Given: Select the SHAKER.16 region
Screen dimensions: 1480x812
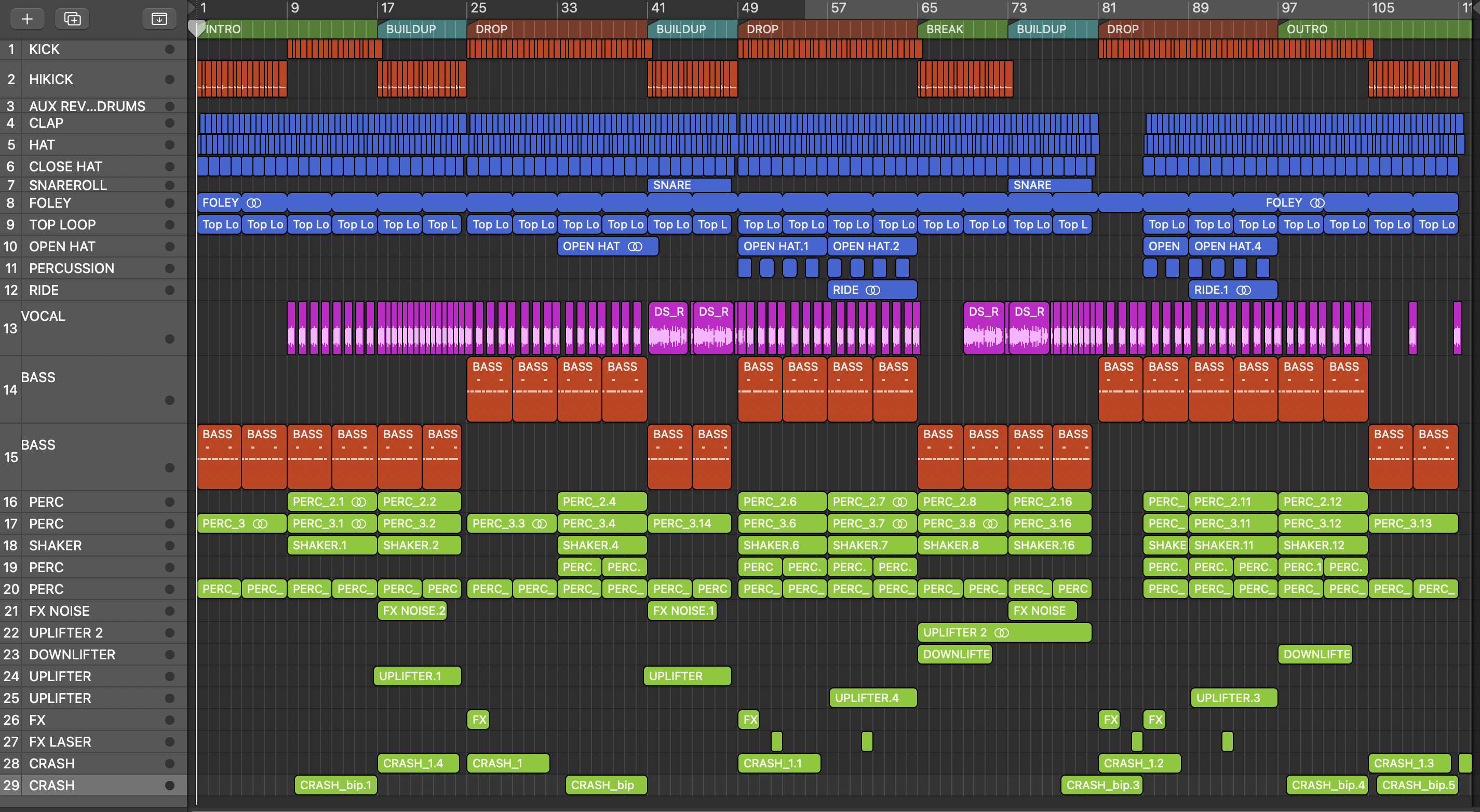Looking at the screenshot, I should [1050, 546].
